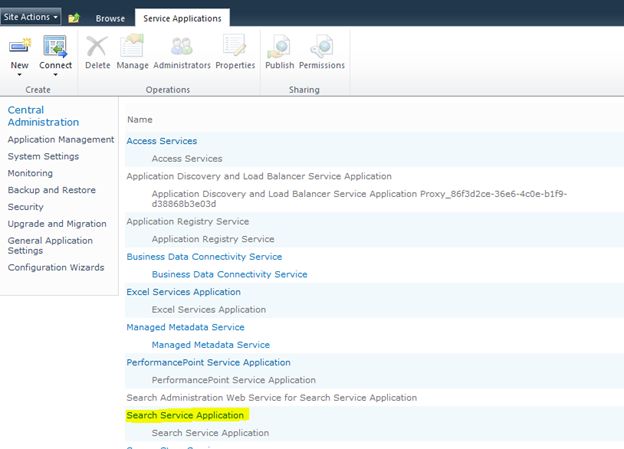Click the Managed Metadata Service link
This screenshot has height=449, width=624.
pyautogui.click(x=185, y=327)
